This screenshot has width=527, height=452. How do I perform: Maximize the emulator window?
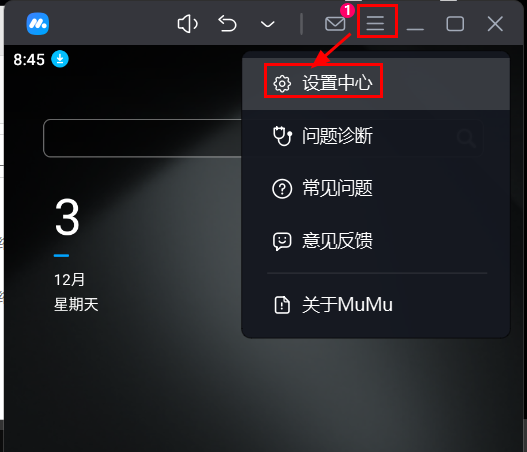(455, 24)
